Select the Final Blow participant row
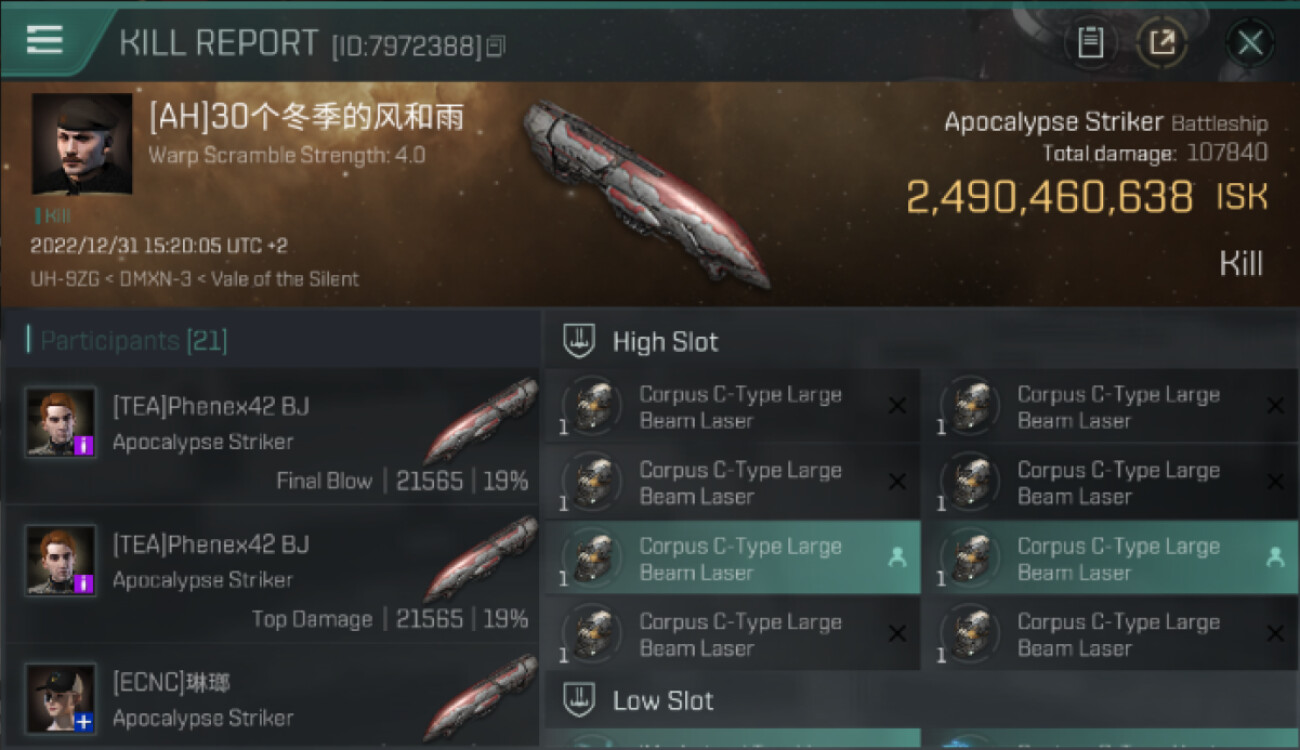 coord(273,437)
